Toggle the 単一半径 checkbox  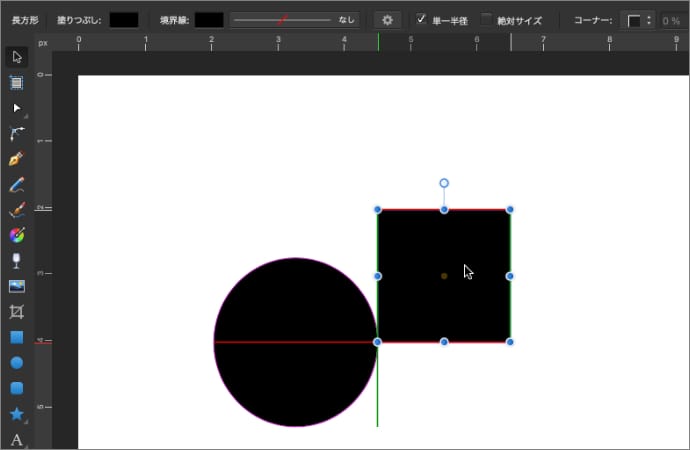(422, 19)
